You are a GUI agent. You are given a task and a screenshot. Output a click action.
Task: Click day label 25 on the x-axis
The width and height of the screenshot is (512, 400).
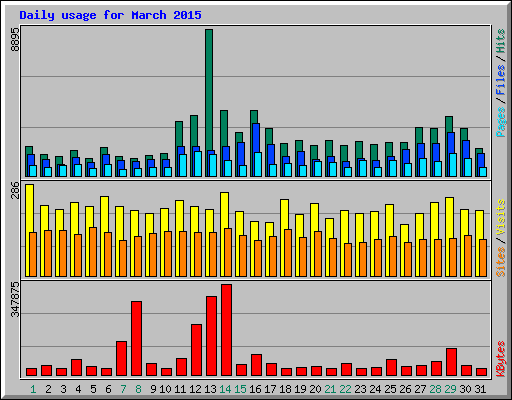tap(390, 389)
